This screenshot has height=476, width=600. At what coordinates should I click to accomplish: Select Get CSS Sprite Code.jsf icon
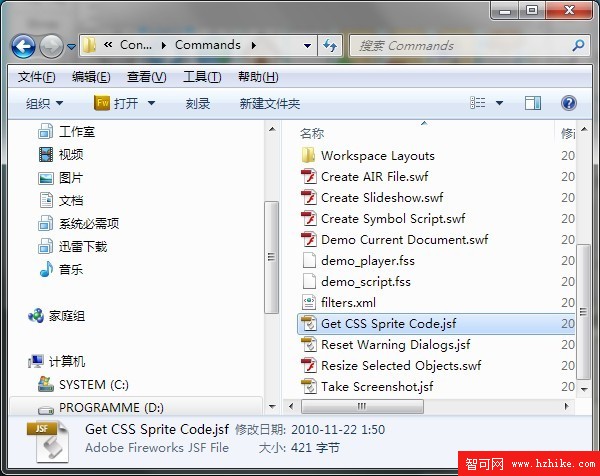pos(309,324)
